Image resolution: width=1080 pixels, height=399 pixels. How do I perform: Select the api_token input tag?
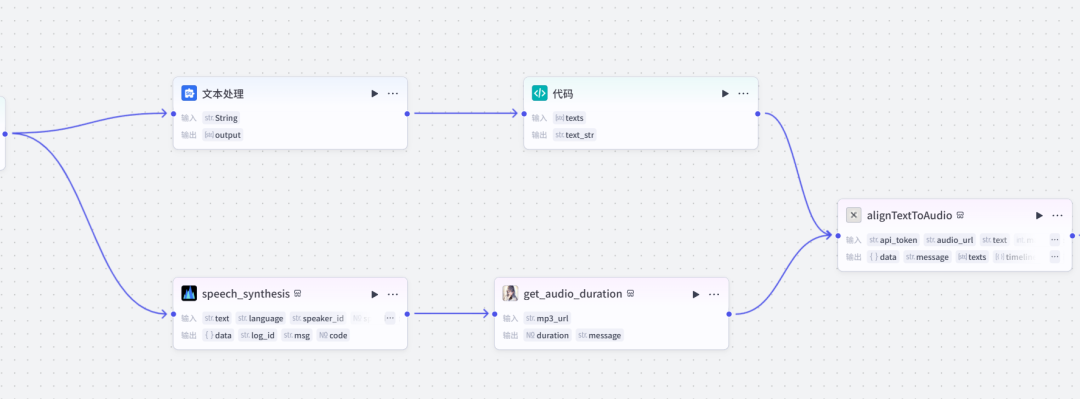[893, 240]
